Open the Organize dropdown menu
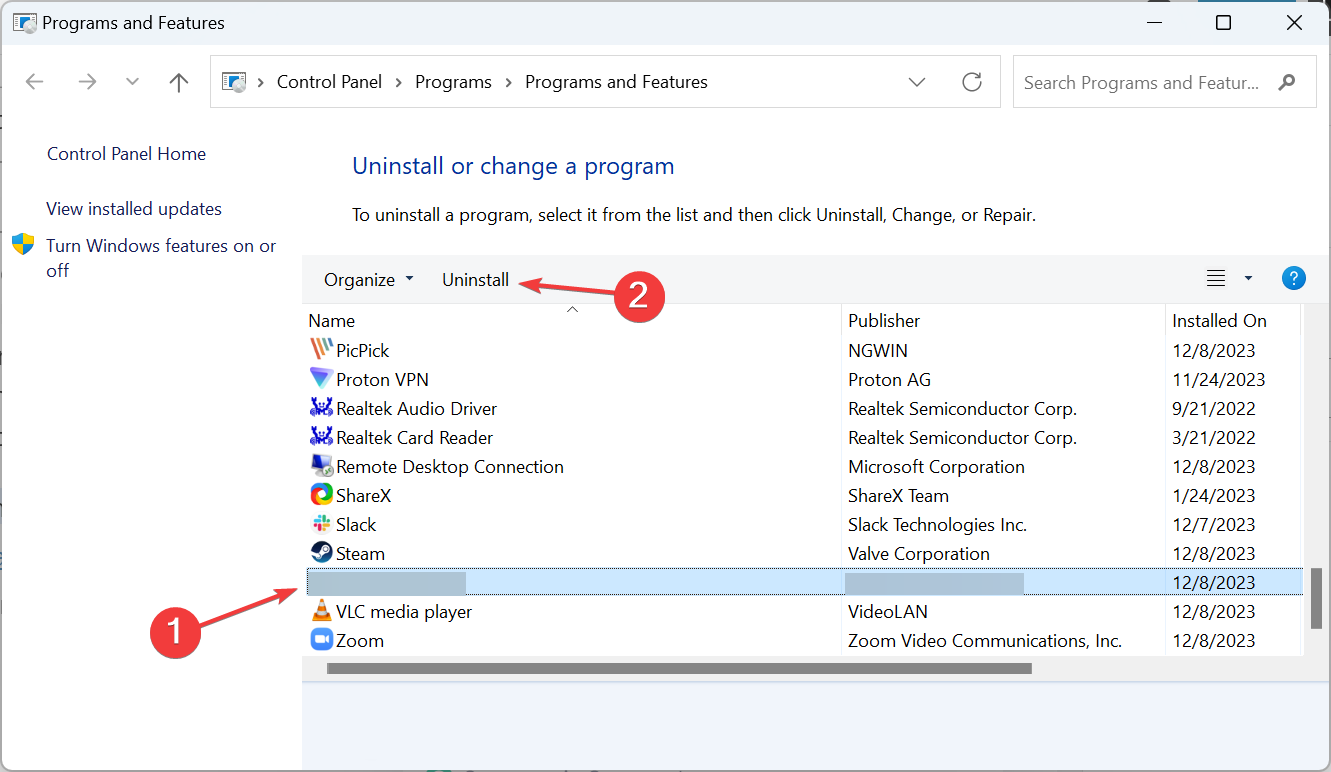This screenshot has height=772, width=1331. pyautogui.click(x=368, y=280)
